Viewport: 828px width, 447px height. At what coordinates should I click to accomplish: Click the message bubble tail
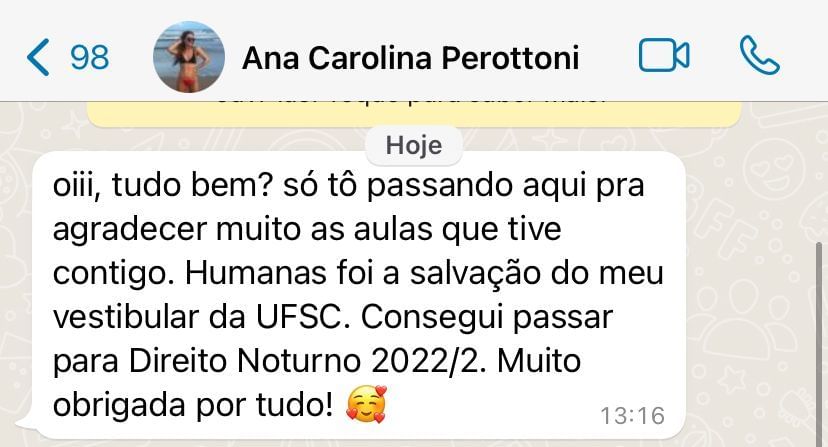(x=25, y=423)
